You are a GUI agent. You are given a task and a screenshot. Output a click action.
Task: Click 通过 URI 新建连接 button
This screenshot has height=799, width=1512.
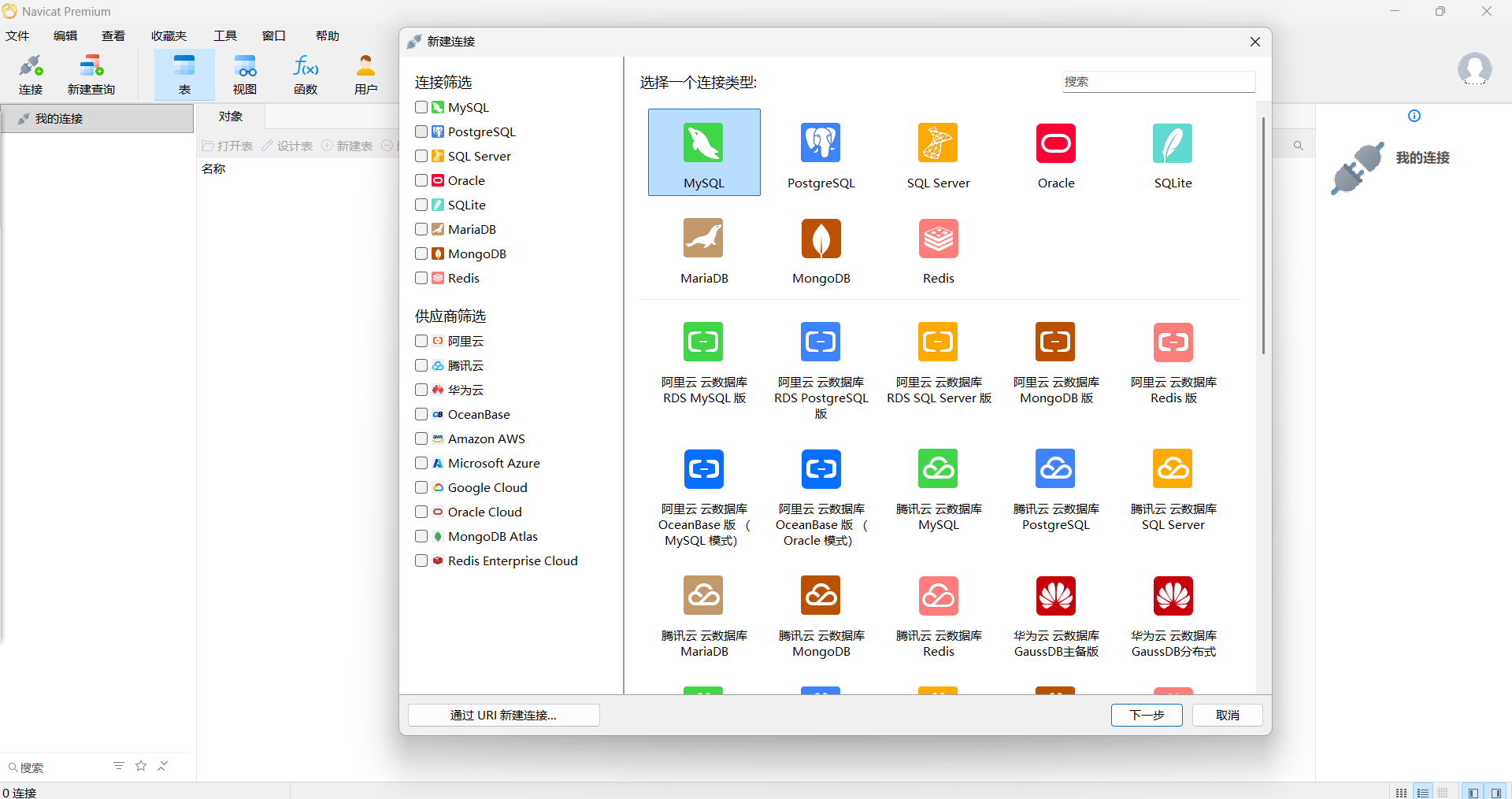[x=503, y=715]
